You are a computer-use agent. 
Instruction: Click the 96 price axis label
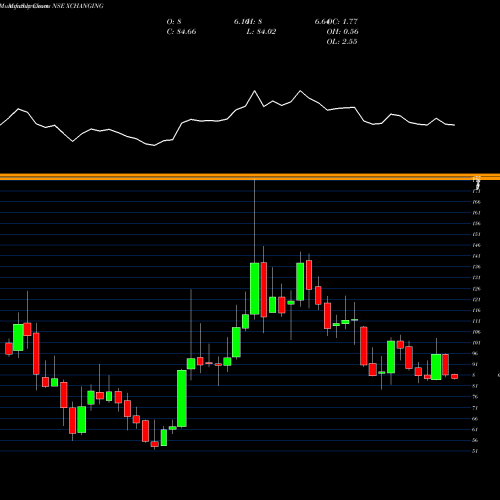[x=476, y=354]
